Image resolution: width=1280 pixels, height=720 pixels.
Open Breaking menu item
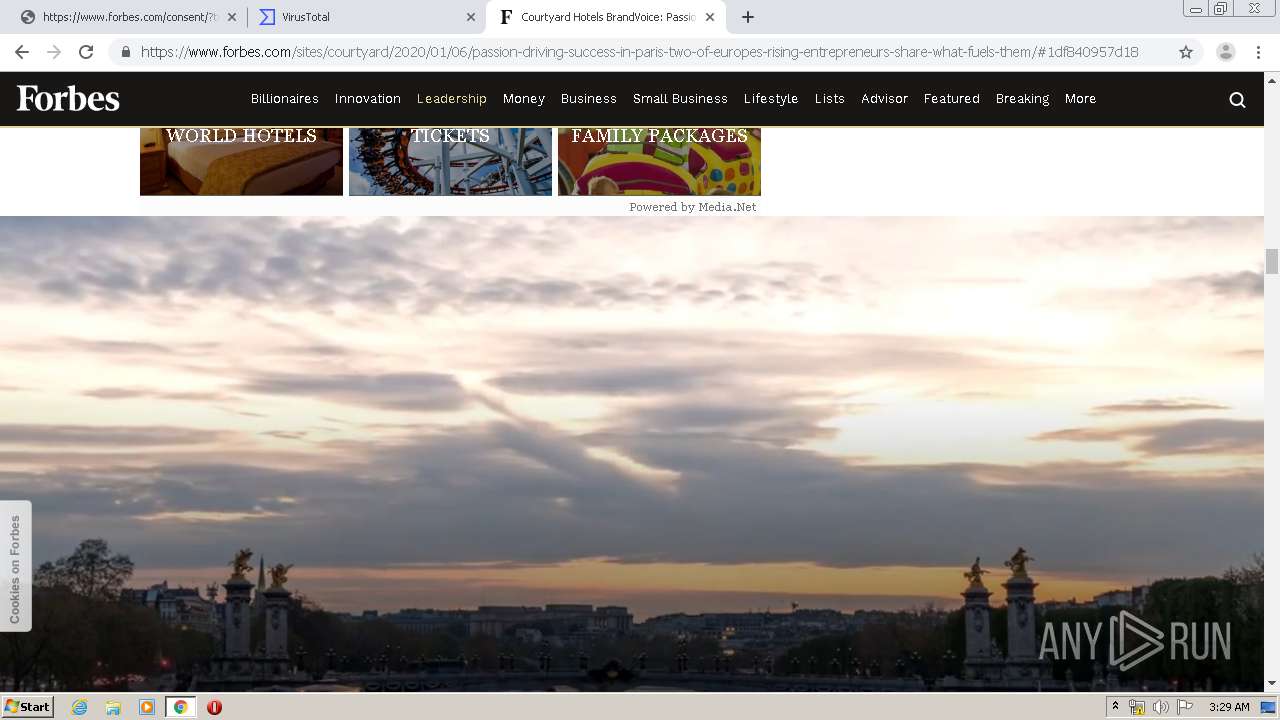[1022, 99]
